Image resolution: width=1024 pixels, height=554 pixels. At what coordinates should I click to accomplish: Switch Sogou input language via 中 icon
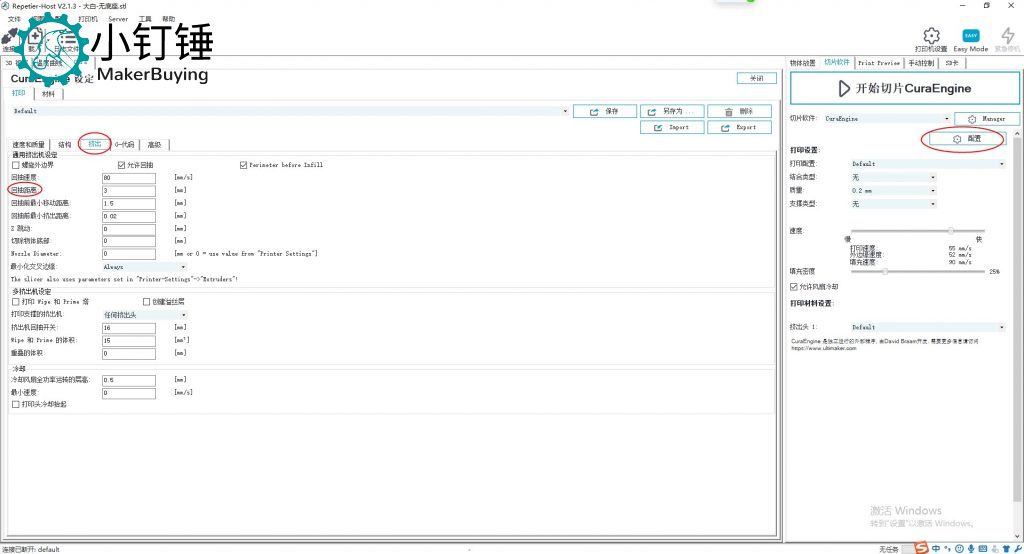(936, 549)
